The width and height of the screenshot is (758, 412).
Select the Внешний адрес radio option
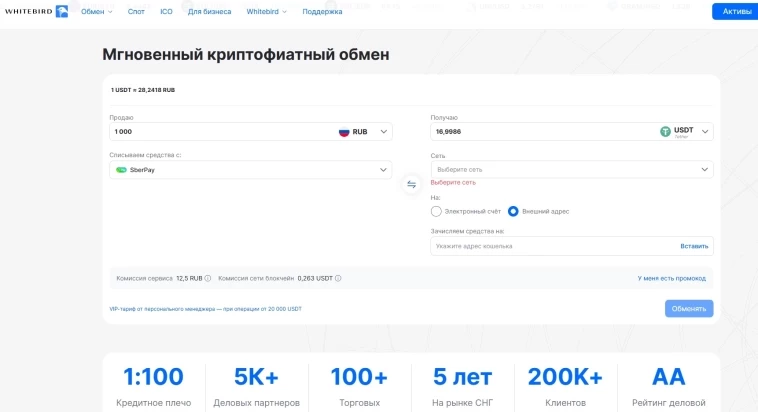coord(513,211)
